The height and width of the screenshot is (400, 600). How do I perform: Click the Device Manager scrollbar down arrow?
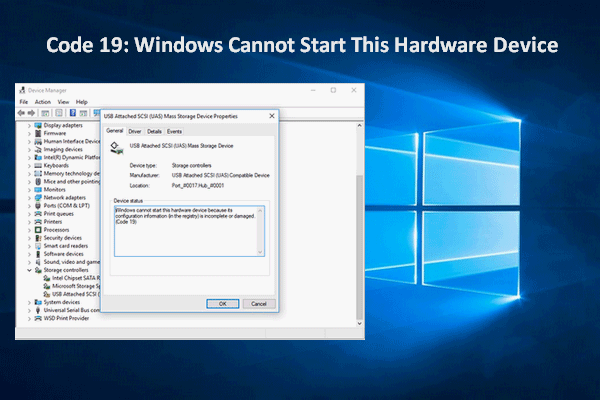click(x=359, y=323)
